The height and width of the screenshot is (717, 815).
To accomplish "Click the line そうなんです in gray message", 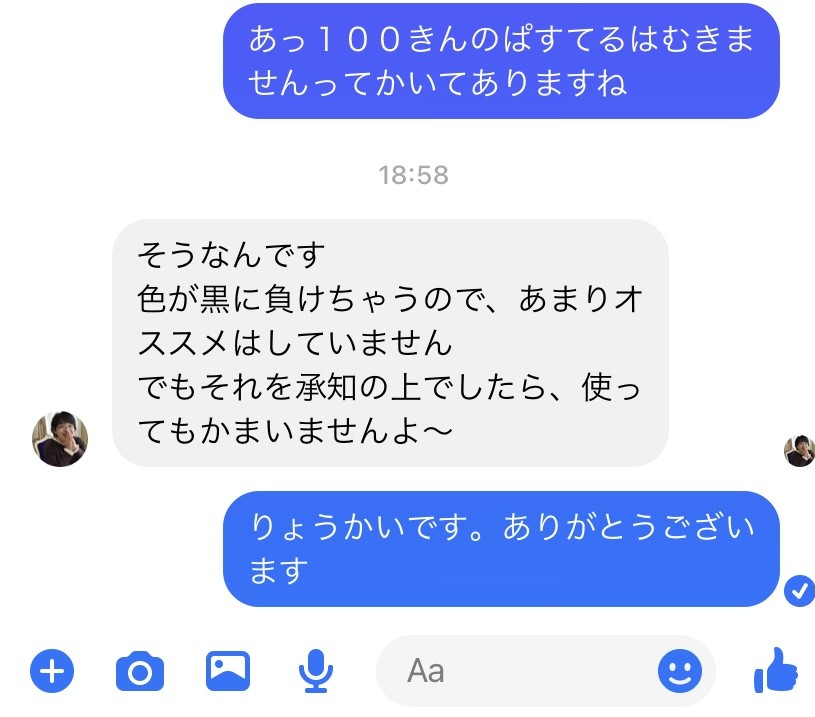I will [x=231, y=255].
